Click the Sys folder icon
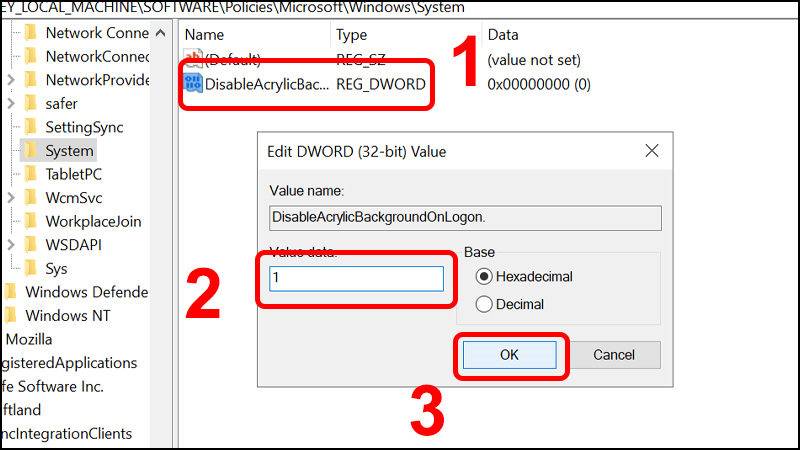The height and width of the screenshot is (450, 800). 31,268
